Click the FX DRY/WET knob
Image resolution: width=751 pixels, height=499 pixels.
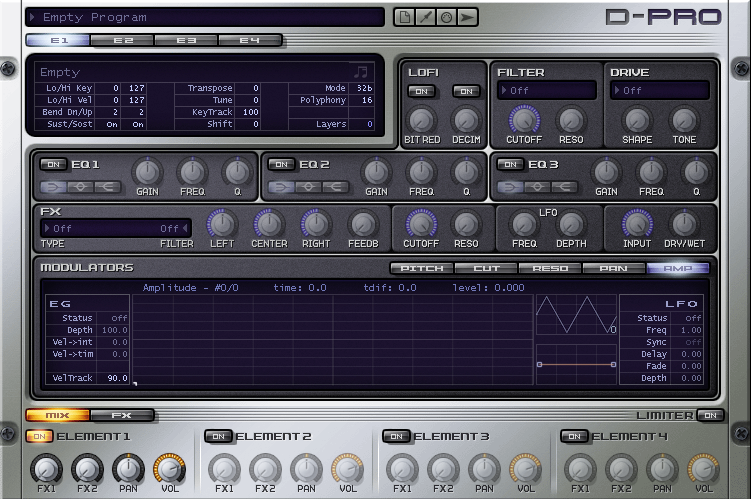pos(684,224)
